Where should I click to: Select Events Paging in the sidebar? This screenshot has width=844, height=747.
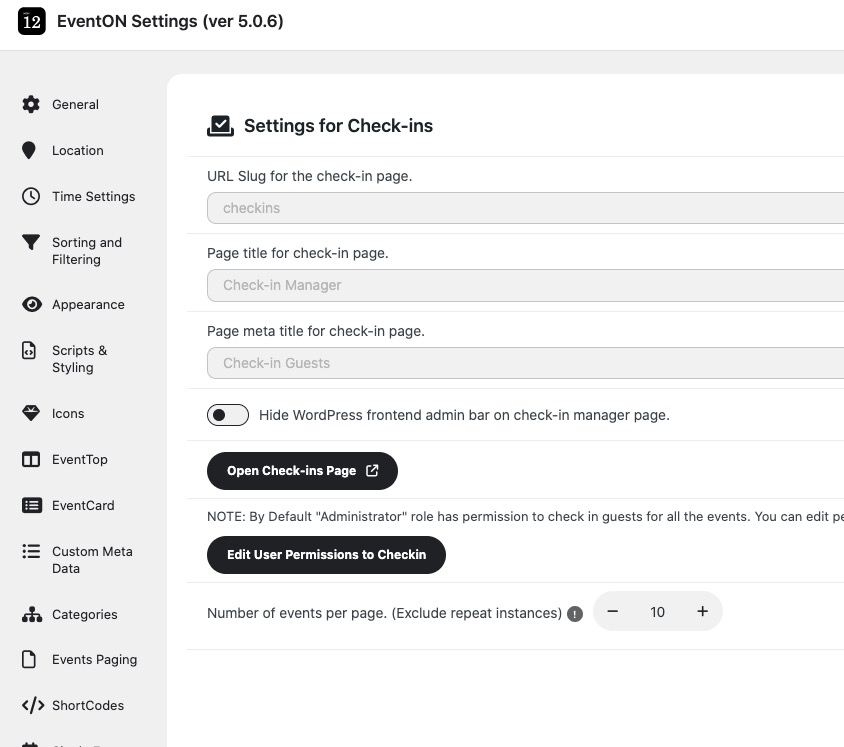pyautogui.click(x=94, y=659)
